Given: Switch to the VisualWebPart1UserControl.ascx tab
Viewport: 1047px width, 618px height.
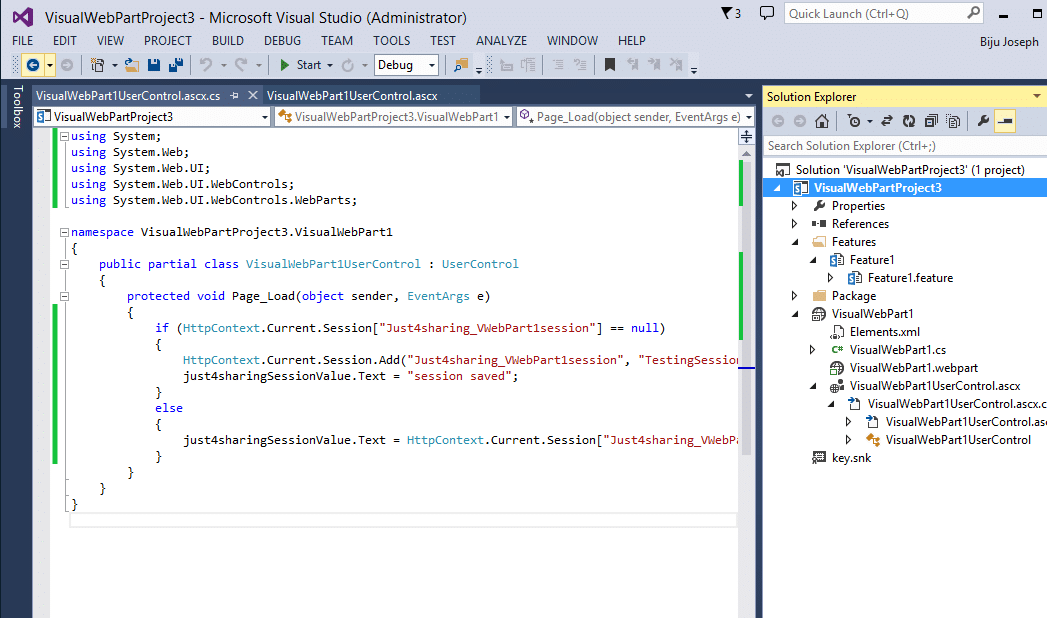Looking at the screenshot, I should [x=352, y=96].
